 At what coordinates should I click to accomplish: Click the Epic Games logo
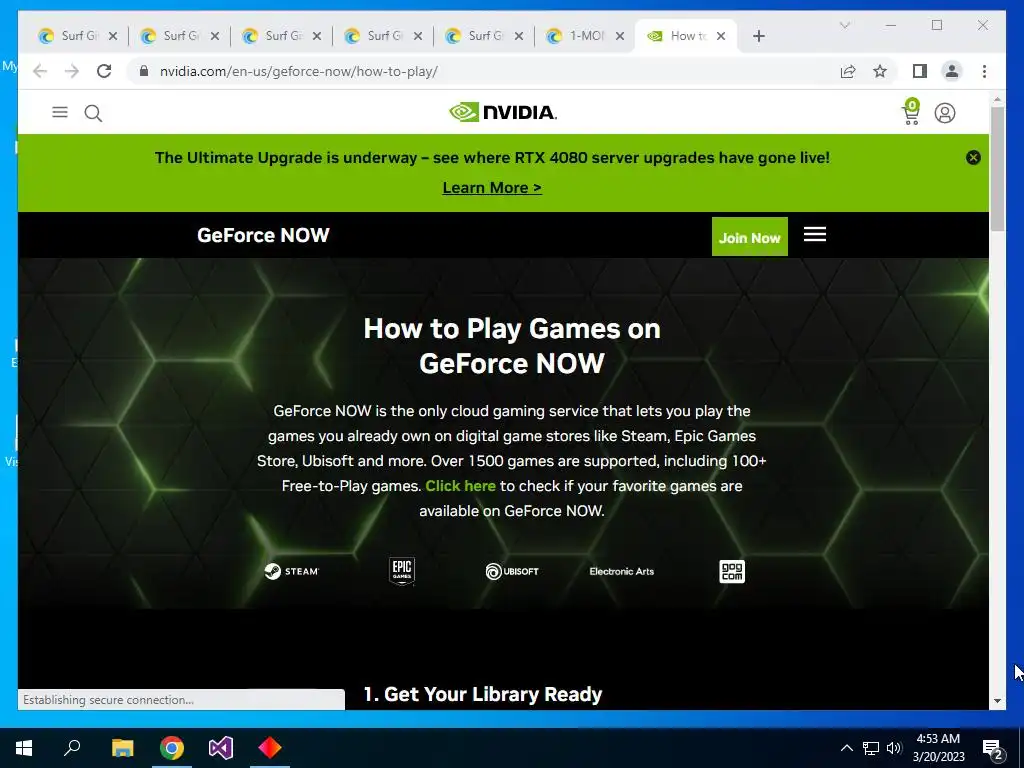pyautogui.click(x=402, y=571)
